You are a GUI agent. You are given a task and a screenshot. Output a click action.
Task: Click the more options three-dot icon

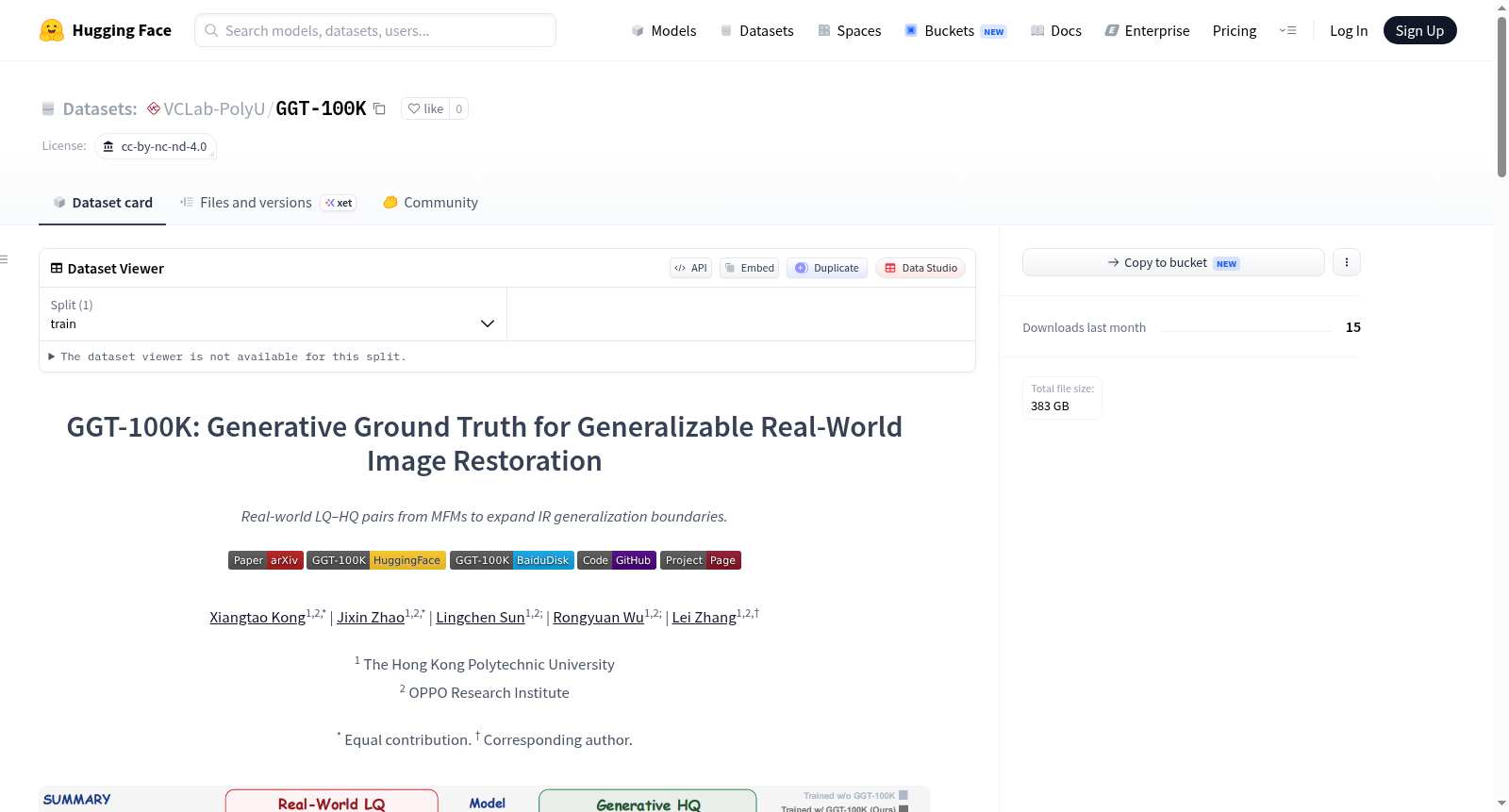point(1347,262)
